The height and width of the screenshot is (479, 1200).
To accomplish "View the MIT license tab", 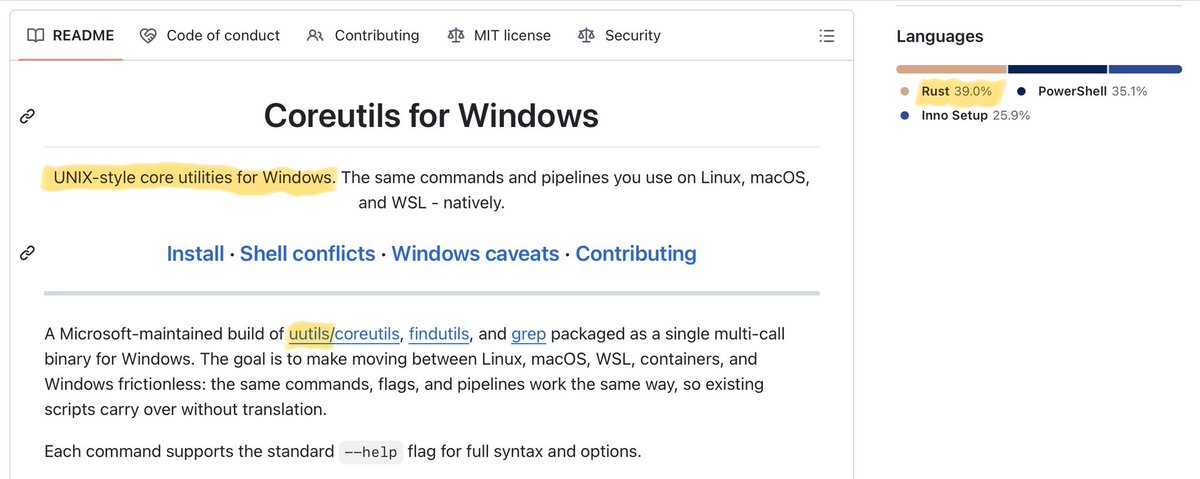I will 499,35.
